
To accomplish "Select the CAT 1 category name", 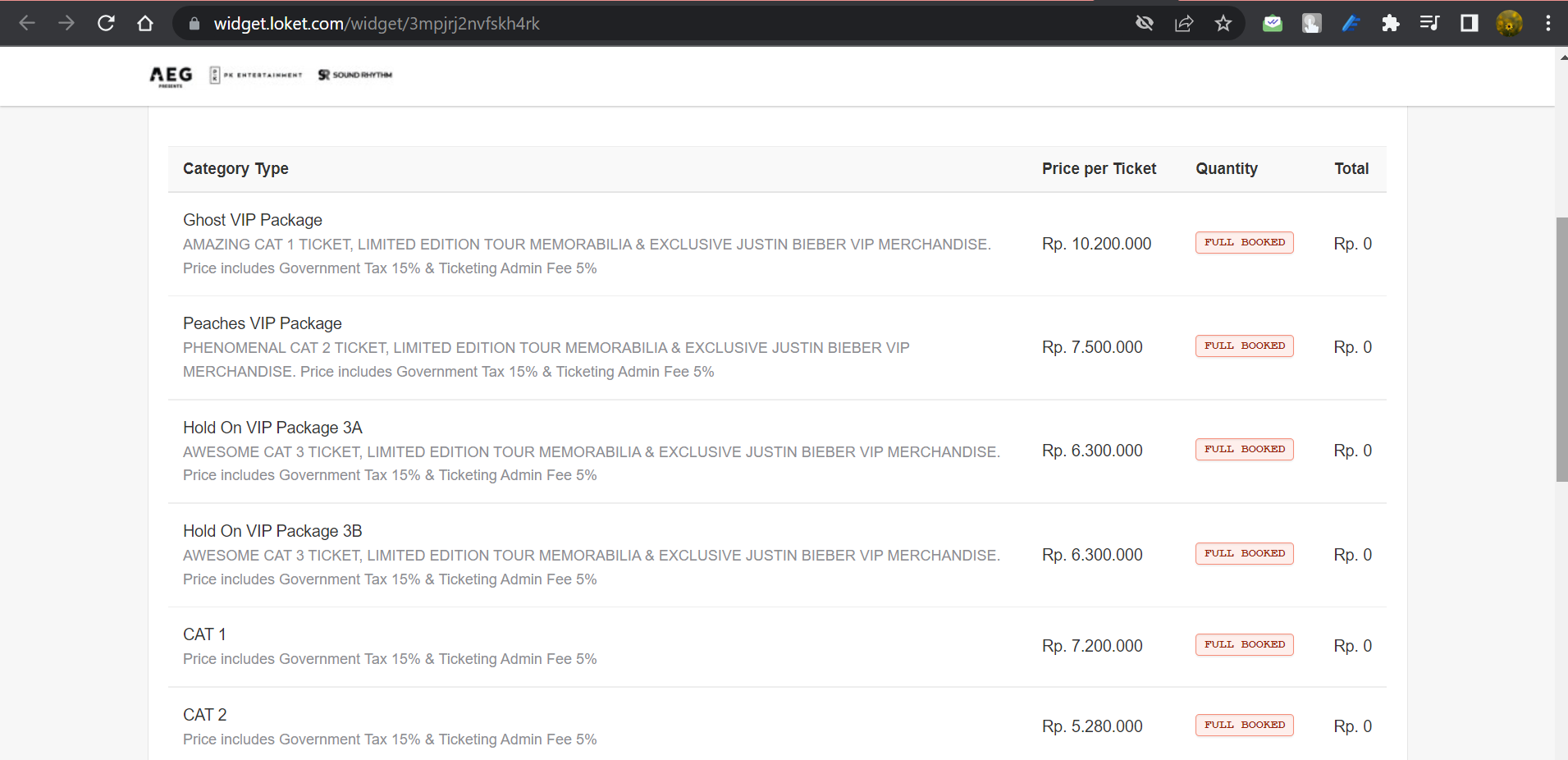I will [x=204, y=634].
